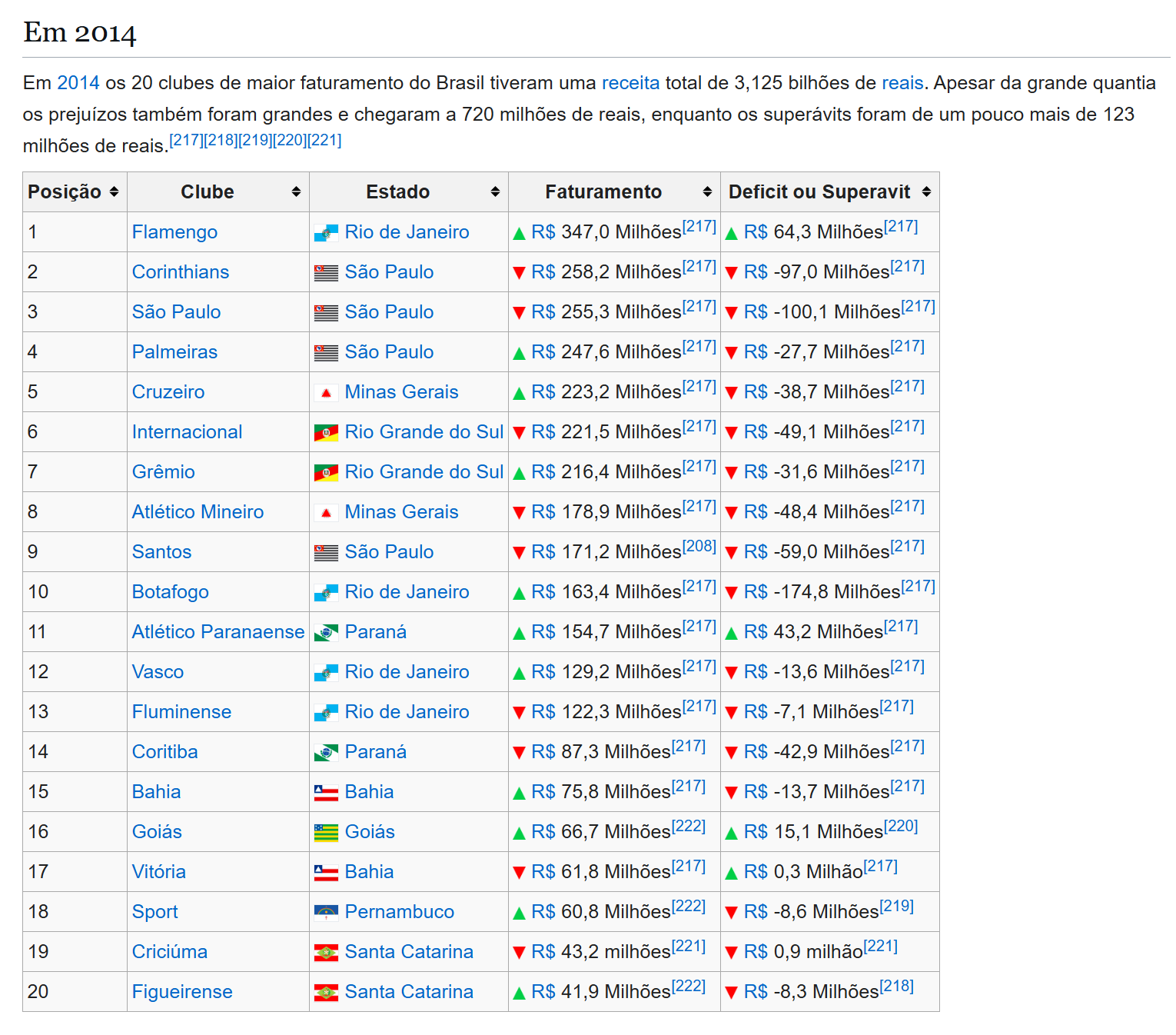The height and width of the screenshot is (1035, 1176).
Task: Open the Flamengo club link
Action: tap(174, 232)
